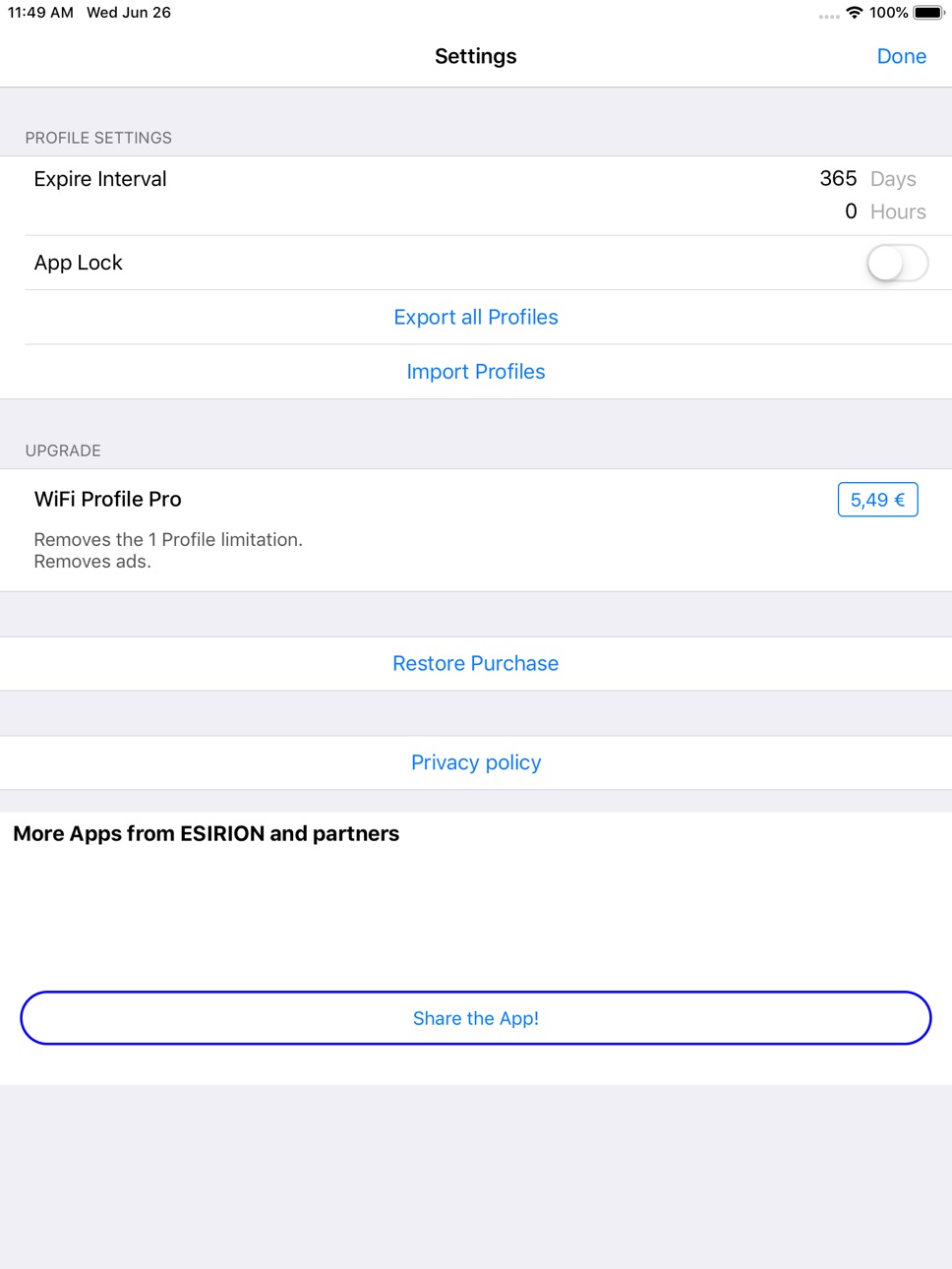Tap Export all Profiles
The image size is (952, 1269).
(x=476, y=317)
